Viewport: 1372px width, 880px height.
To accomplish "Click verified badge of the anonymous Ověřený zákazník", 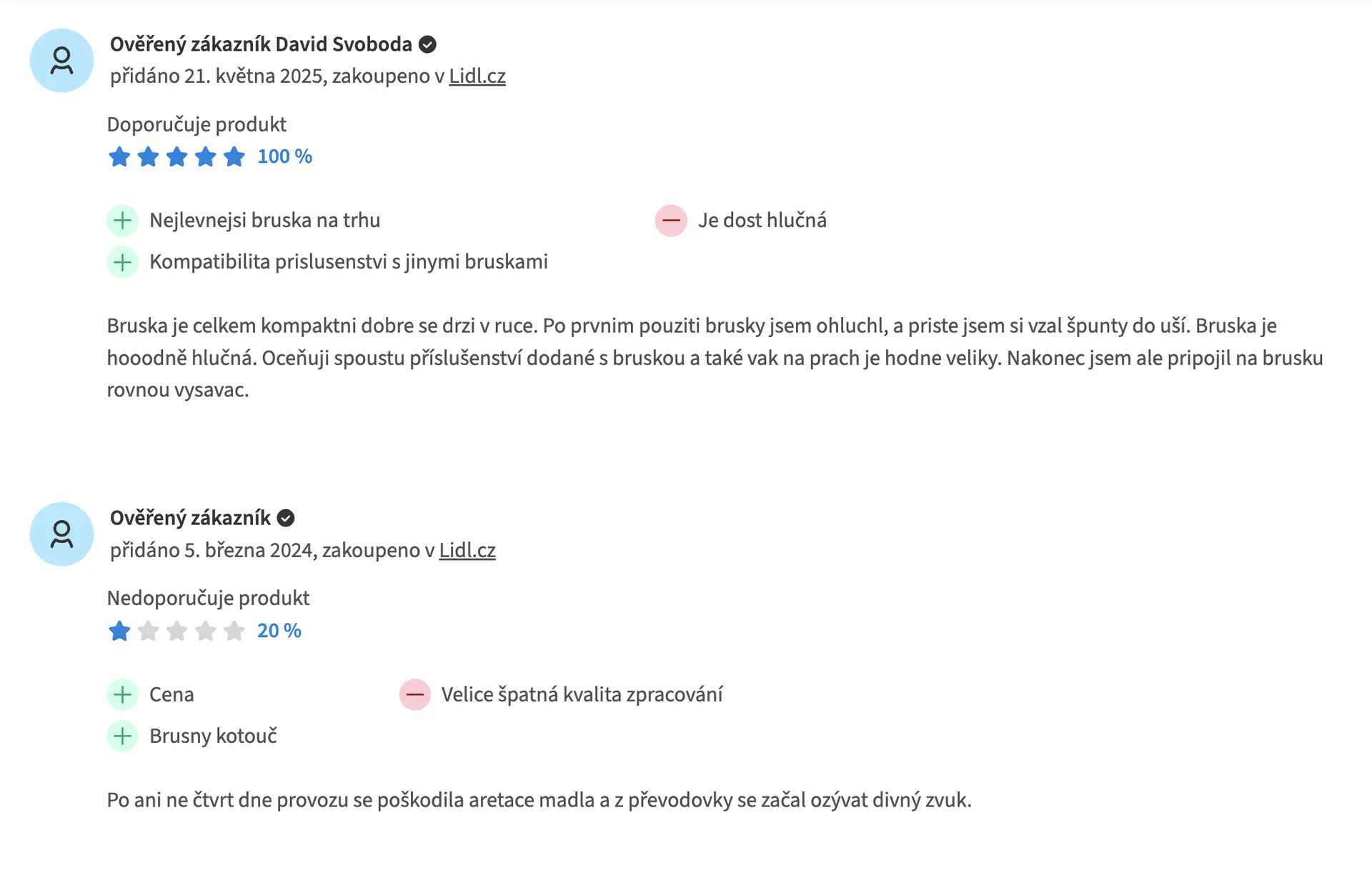I will pos(286,518).
